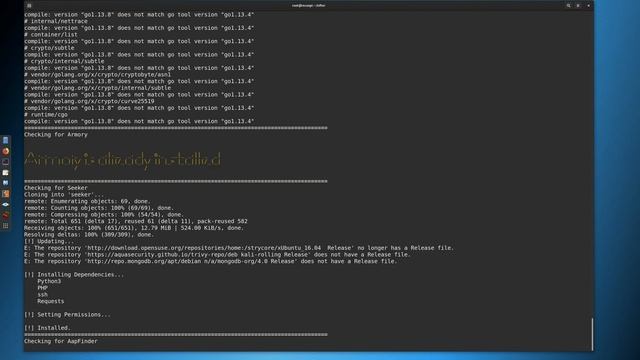Viewport: 640px width, 360px height.
Task: Open the terminal hamburger menu
Action: [578, 5]
